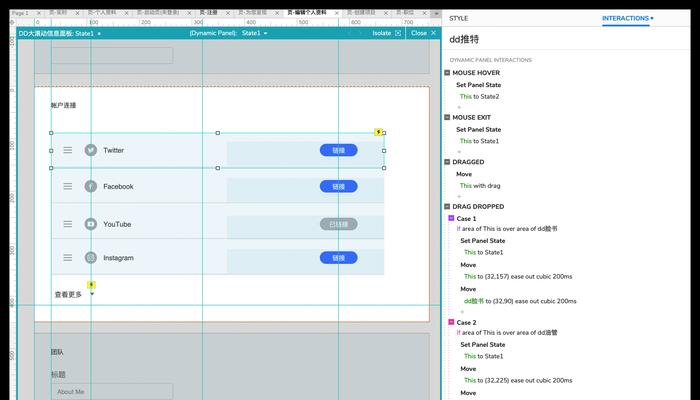This screenshot has width=700, height=400.
Task: Click the drag handle on the Instagram row
Action: [x=67, y=258]
